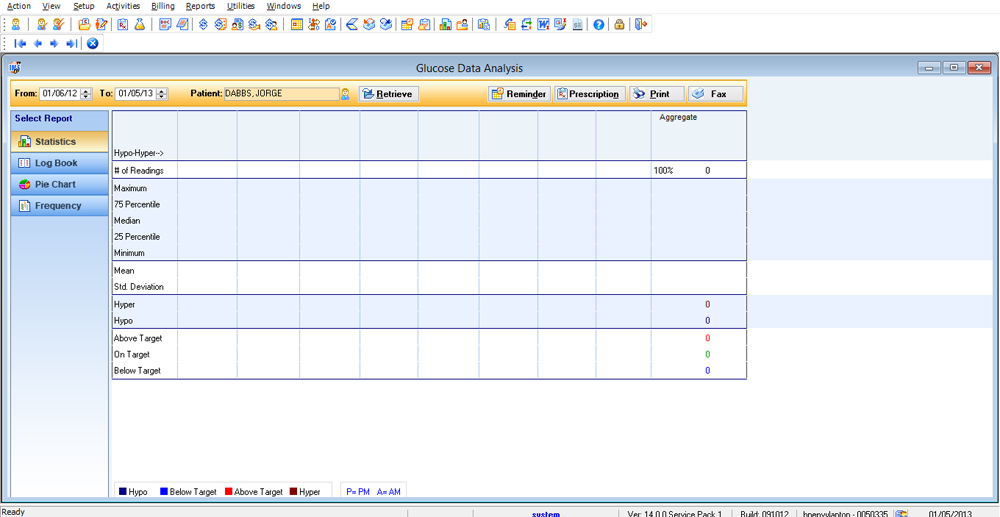Open the Action menu
Image resolution: width=1000 pixels, height=517 pixels.
18,6
